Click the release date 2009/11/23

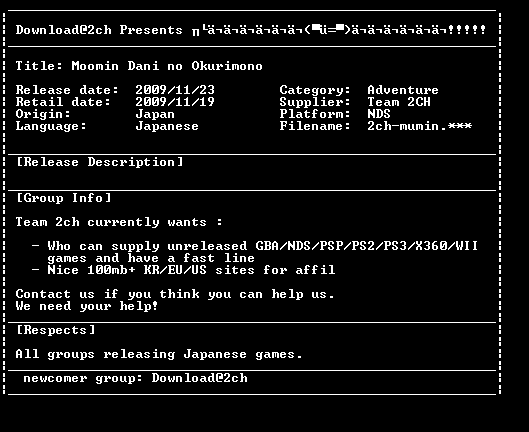[x=175, y=90]
